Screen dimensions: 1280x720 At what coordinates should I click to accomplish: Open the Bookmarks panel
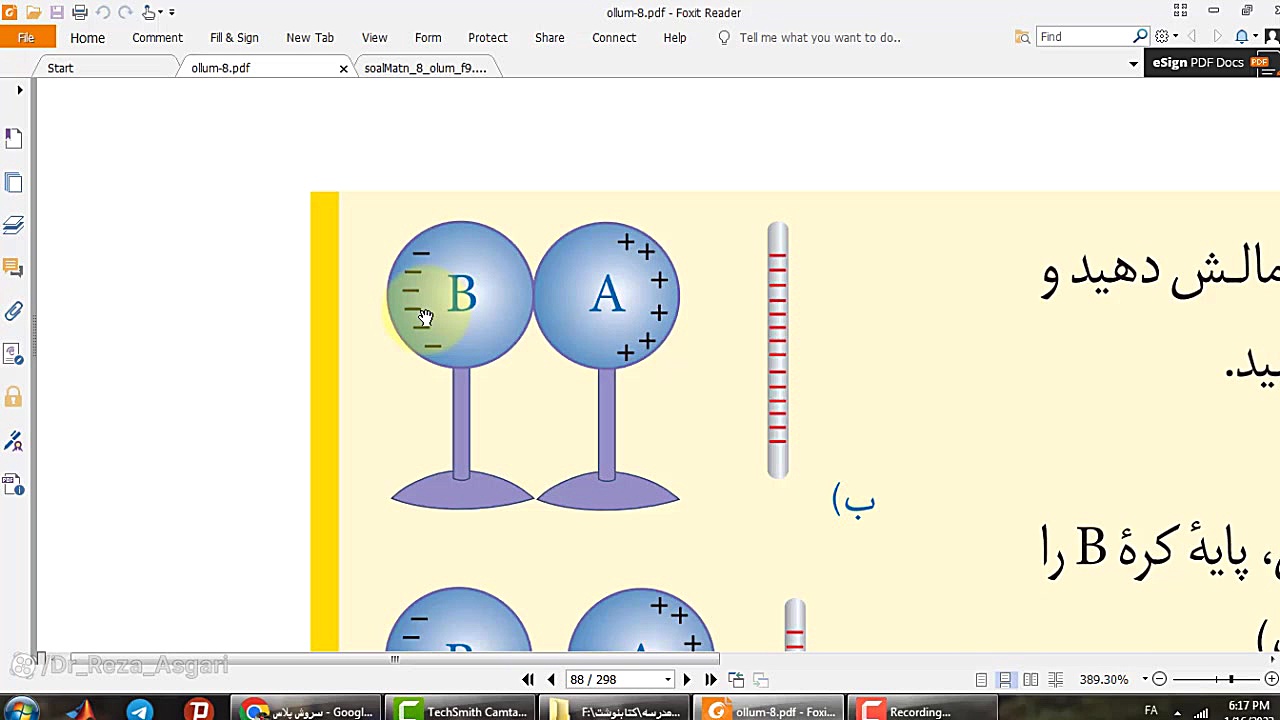14,139
